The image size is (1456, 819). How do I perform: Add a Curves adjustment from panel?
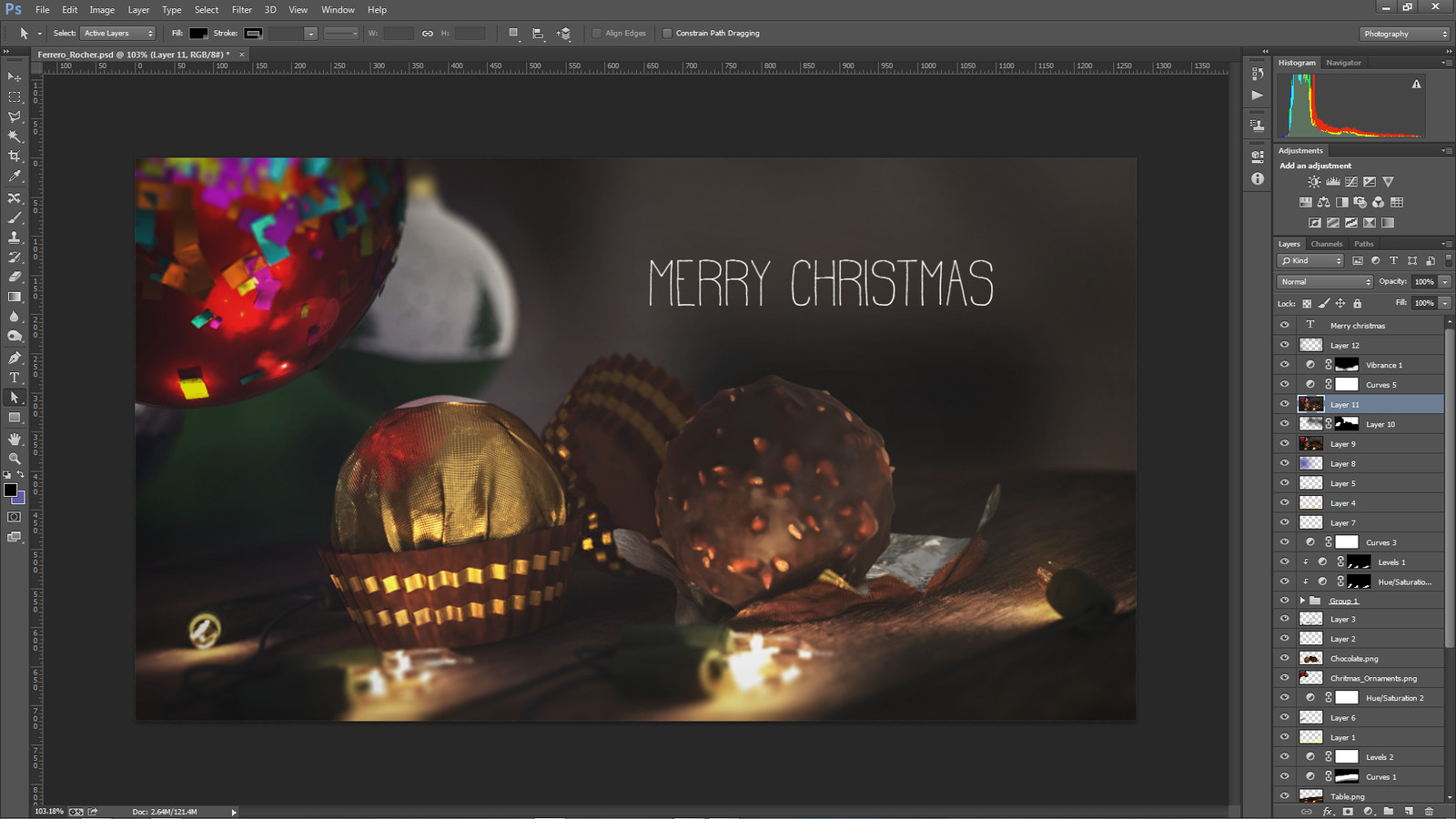tap(1351, 182)
